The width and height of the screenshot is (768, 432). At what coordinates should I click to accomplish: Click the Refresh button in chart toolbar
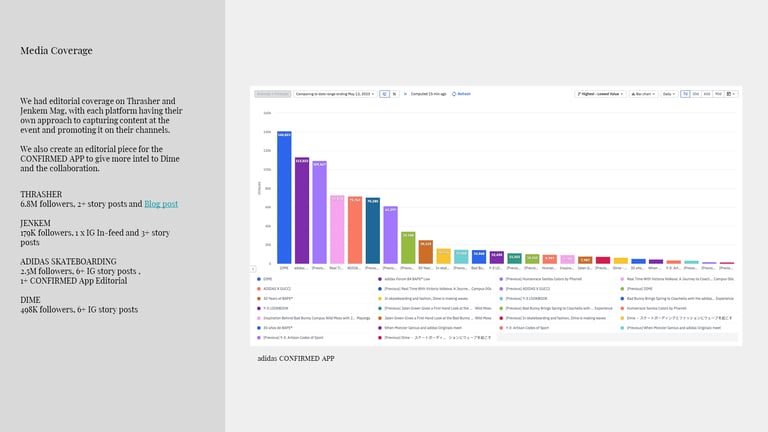[x=461, y=94]
